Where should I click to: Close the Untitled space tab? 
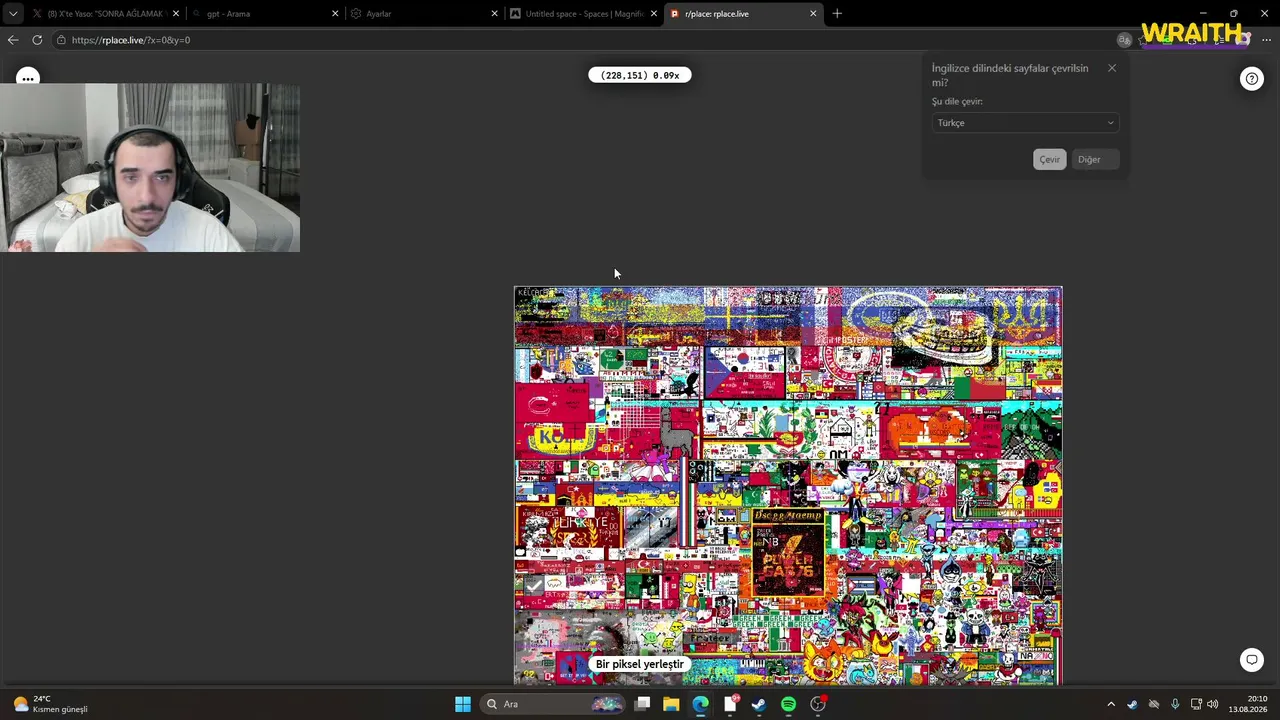pos(654,14)
